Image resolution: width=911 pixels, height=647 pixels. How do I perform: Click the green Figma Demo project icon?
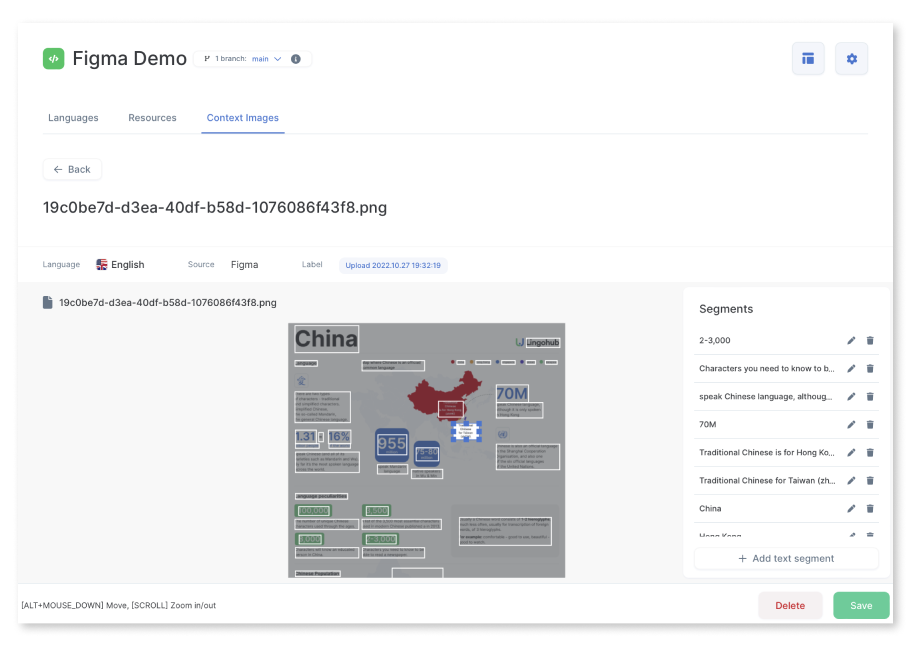pyautogui.click(x=53, y=59)
